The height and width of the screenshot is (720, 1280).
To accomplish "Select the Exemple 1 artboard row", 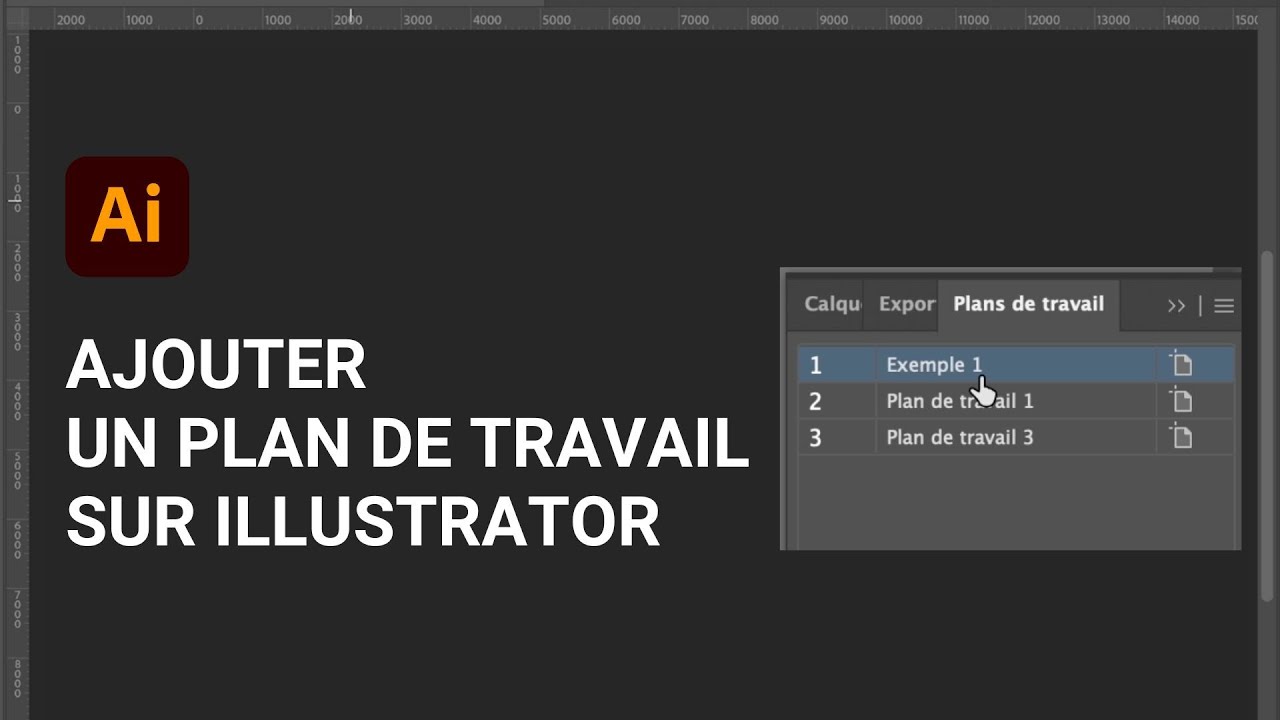I will 1016,365.
